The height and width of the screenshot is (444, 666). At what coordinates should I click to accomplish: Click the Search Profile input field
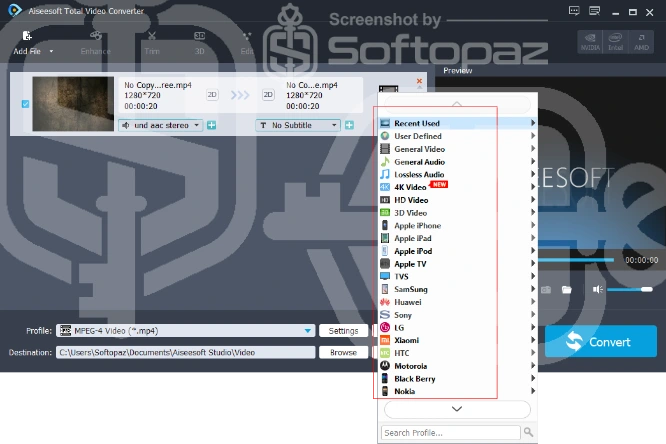451,433
